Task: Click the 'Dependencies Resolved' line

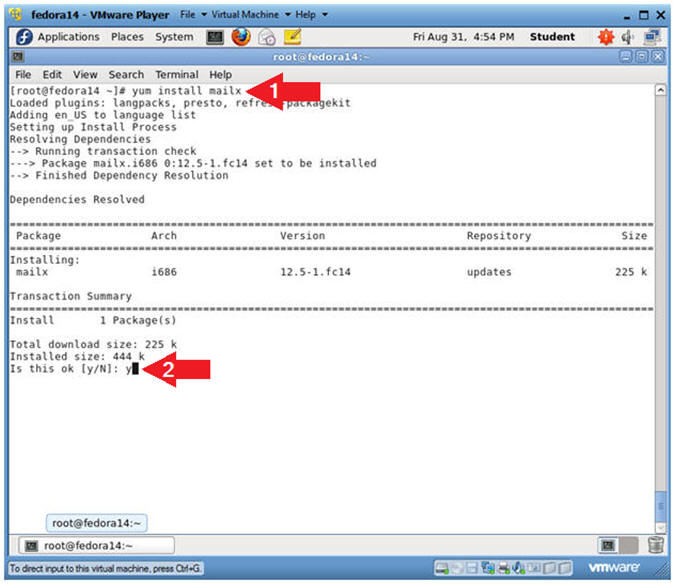Action: coord(77,199)
